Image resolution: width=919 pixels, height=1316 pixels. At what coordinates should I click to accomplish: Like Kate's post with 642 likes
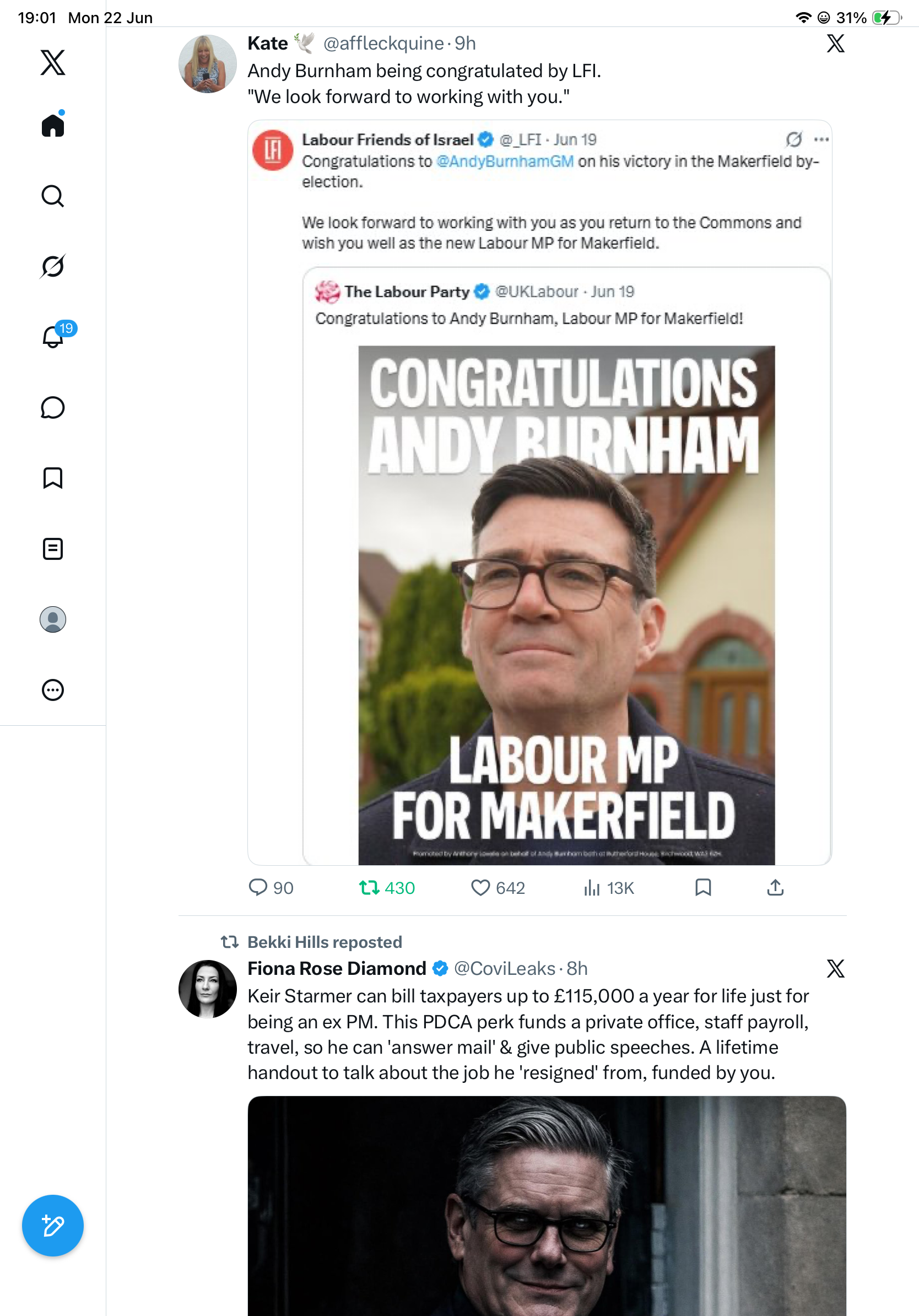pos(498,888)
